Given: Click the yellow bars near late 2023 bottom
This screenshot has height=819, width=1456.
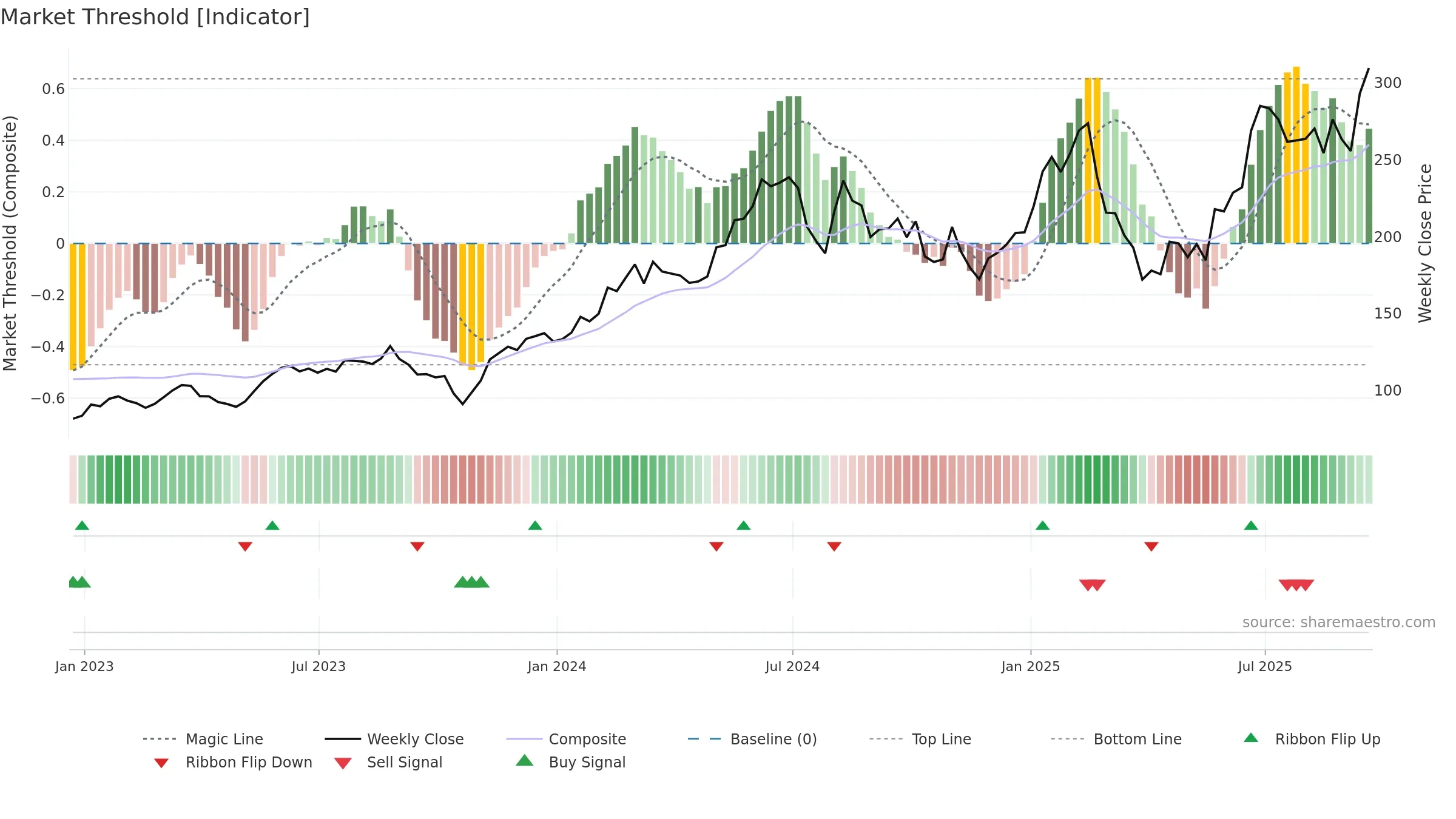Looking at the screenshot, I should 472,306.
